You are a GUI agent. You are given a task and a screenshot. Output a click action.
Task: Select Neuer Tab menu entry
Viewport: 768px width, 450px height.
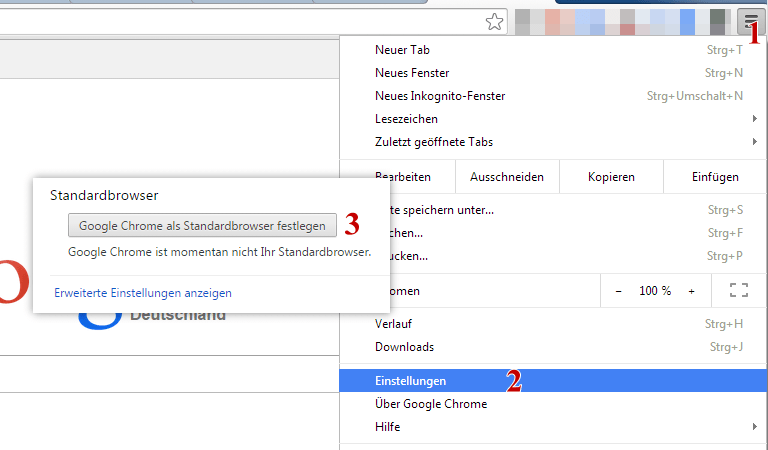pyautogui.click(x=553, y=50)
